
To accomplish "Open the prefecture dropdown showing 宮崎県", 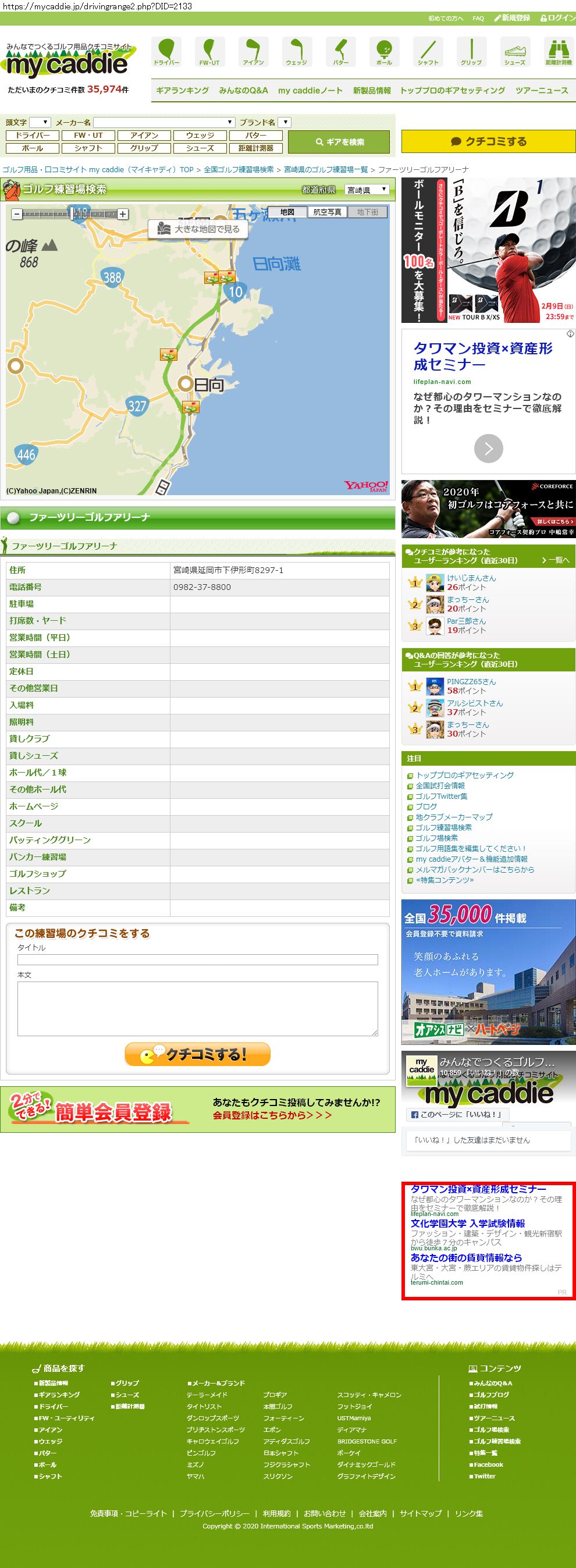I will (367, 190).
